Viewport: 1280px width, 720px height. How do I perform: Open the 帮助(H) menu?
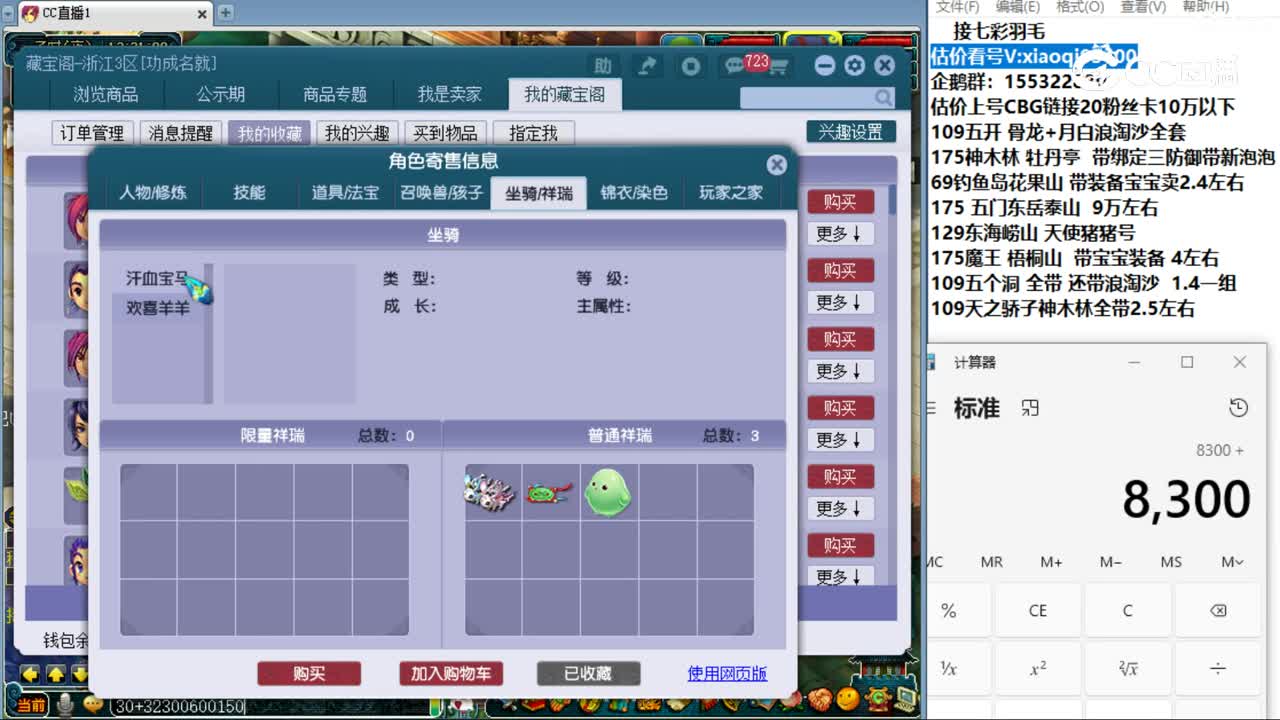click(1205, 6)
